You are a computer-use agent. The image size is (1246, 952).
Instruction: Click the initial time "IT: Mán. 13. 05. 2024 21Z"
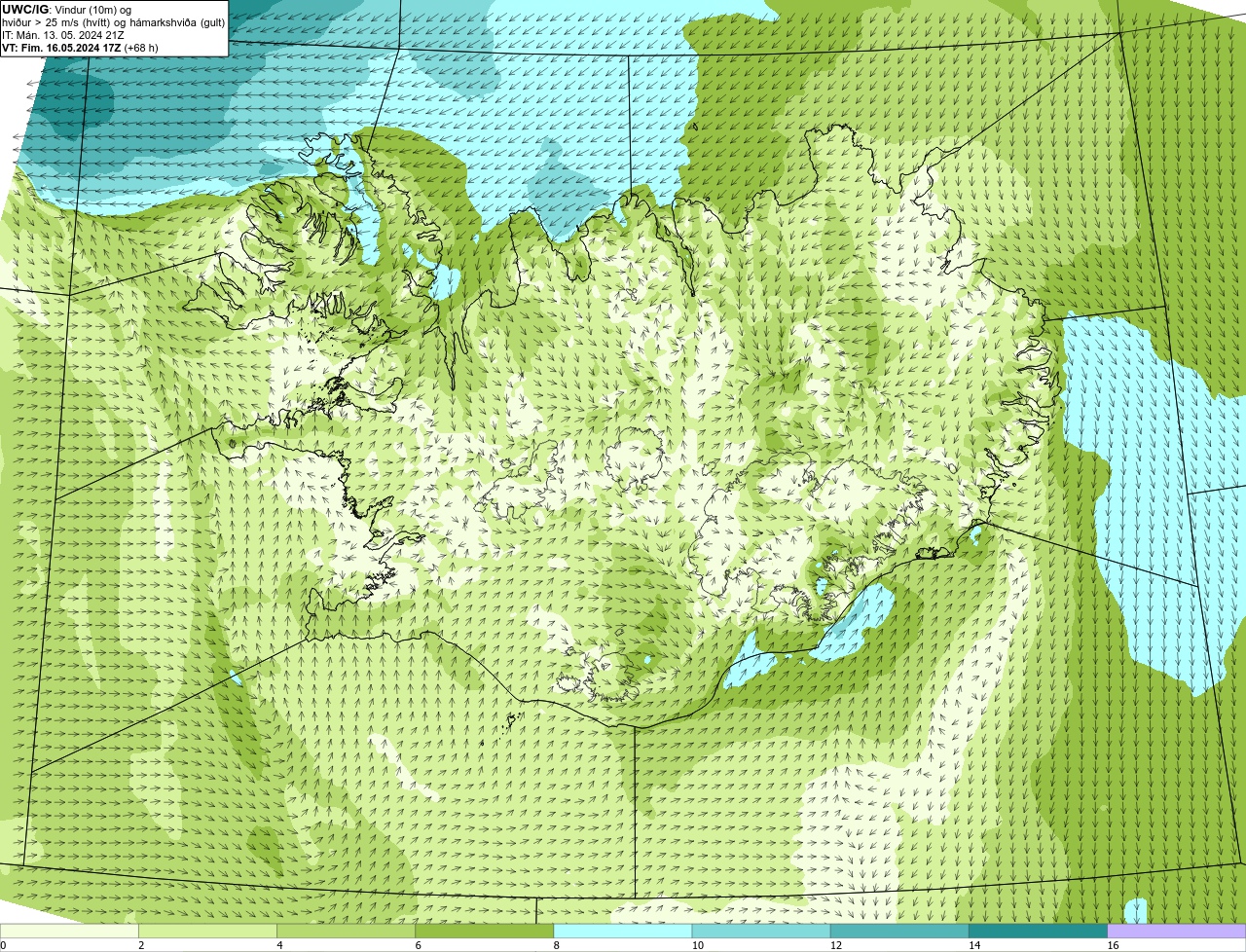tap(63, 35)
